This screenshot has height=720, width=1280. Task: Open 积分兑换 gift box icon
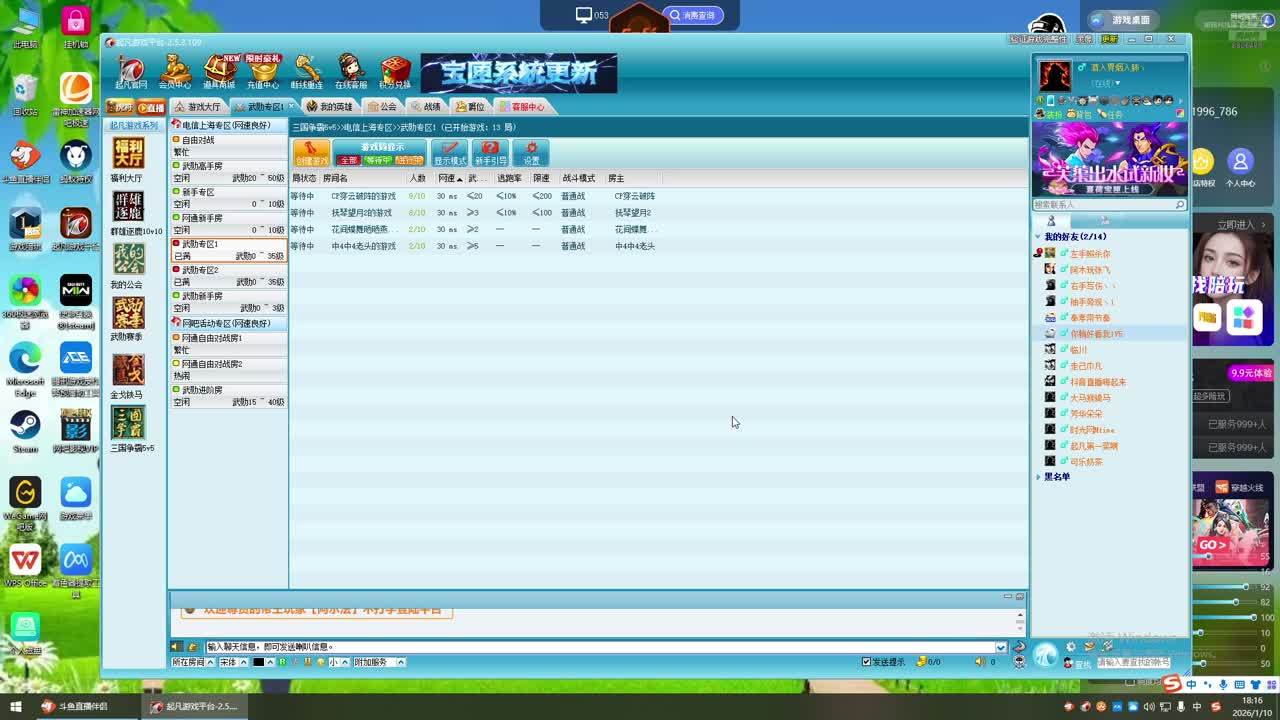395,71
